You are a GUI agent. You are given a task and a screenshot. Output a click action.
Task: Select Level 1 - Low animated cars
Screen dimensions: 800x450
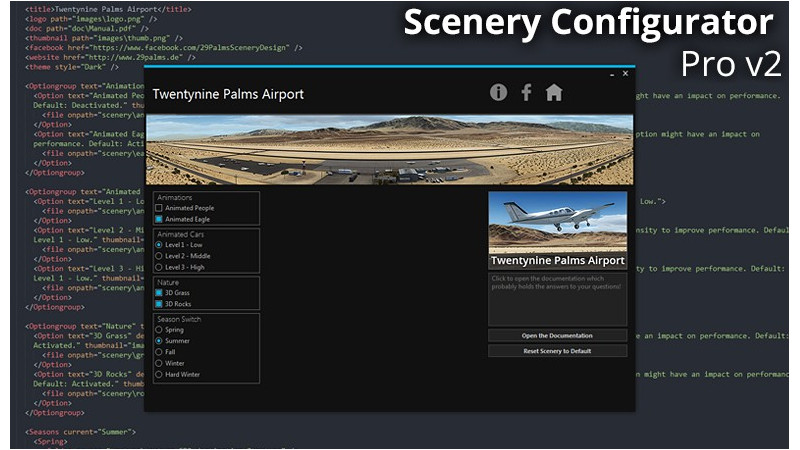(159, 245)
